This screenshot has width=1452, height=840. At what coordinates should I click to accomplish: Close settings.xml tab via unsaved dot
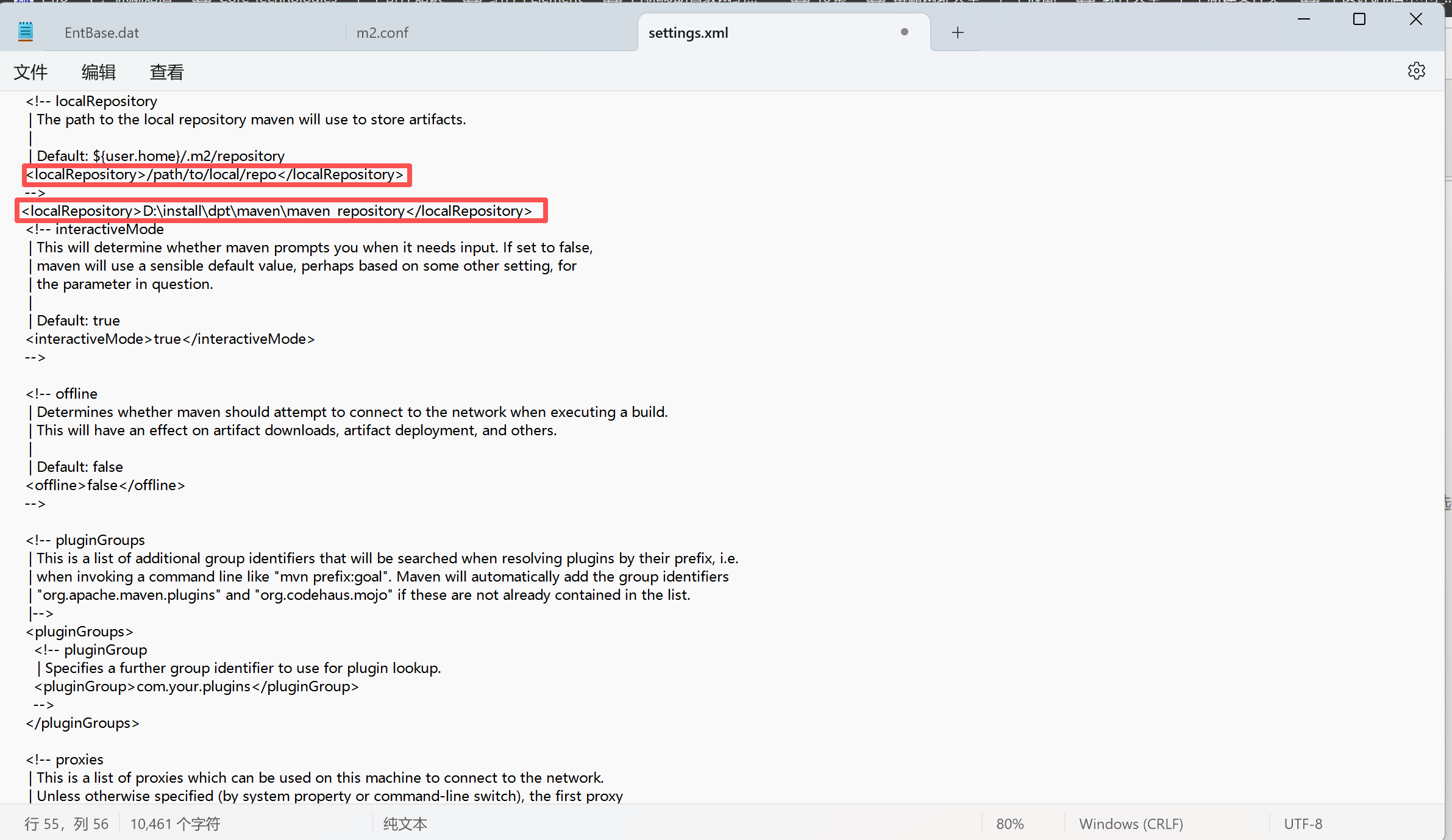click(x=904, y=32)
